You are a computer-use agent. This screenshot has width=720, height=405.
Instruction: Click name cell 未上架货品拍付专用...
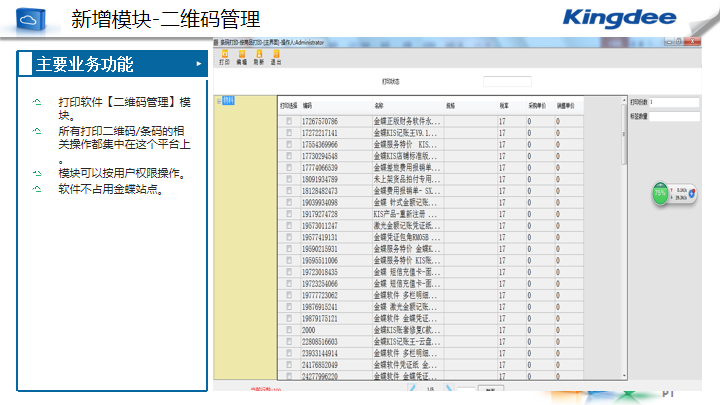[407, 179]
